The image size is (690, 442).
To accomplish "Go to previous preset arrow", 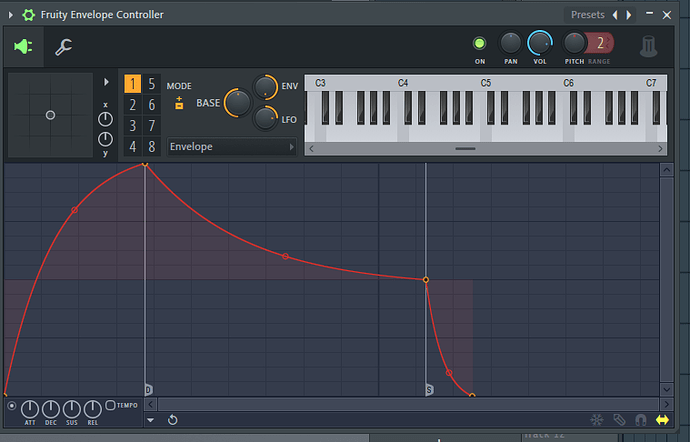I will tap(615, 15).
